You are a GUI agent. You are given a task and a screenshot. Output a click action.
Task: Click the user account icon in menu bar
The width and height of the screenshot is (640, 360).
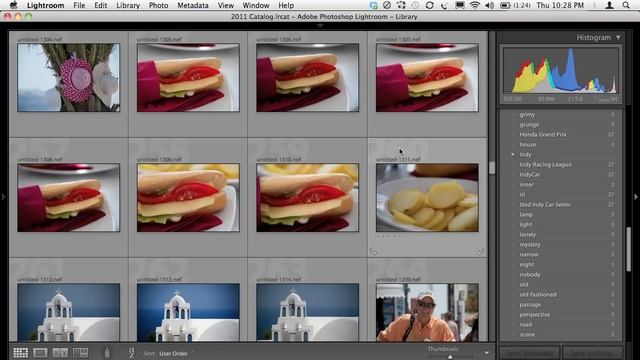[609, 5]
